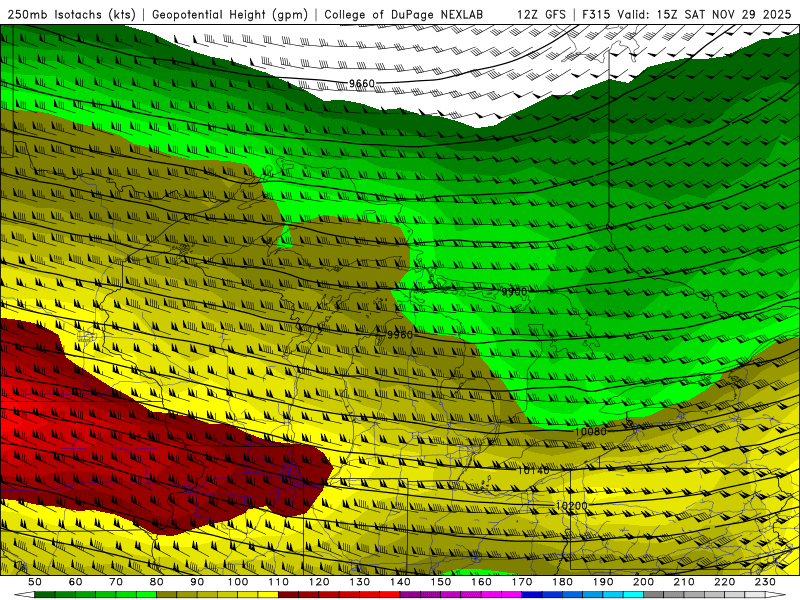This screenshot has height=600, width=800.
Task: Click the 210 label on color scale
Action: point(684,582)
